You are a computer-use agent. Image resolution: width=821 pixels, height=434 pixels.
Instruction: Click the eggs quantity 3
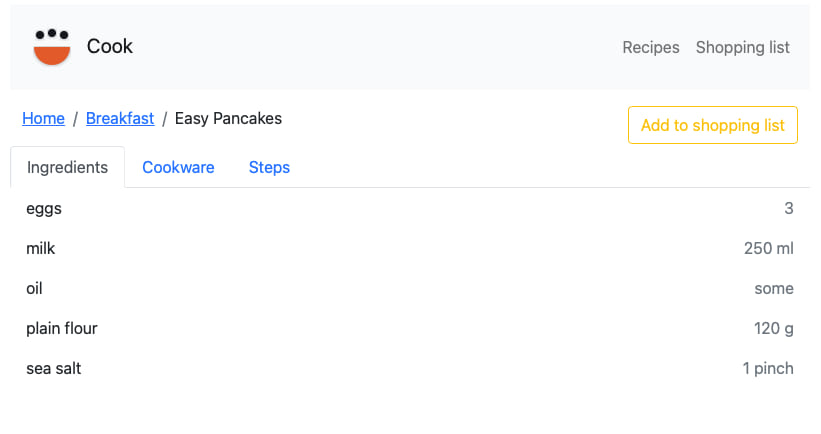(789, 208)
